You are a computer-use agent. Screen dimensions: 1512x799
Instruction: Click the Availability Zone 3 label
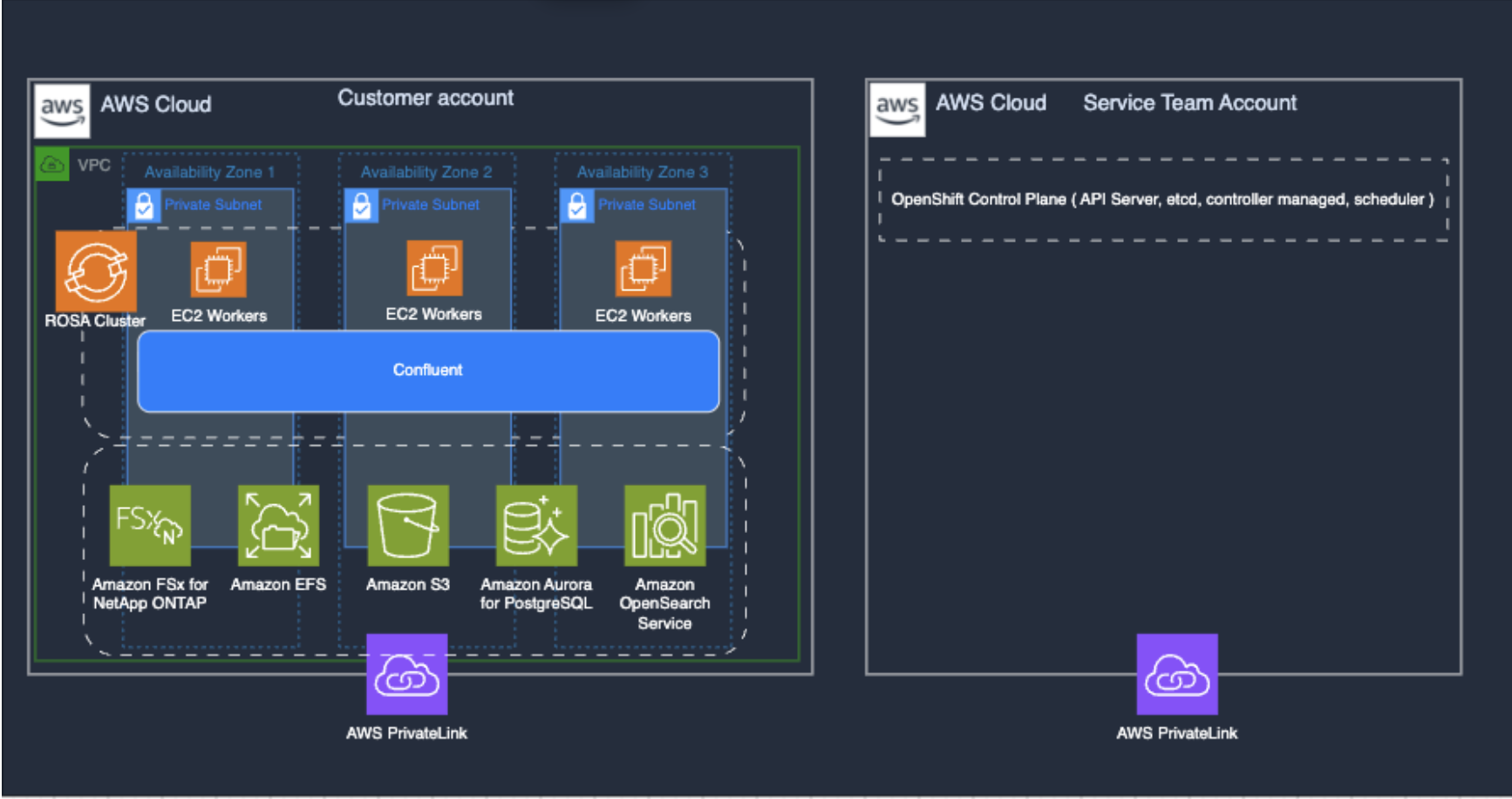[x=643, y=172]
